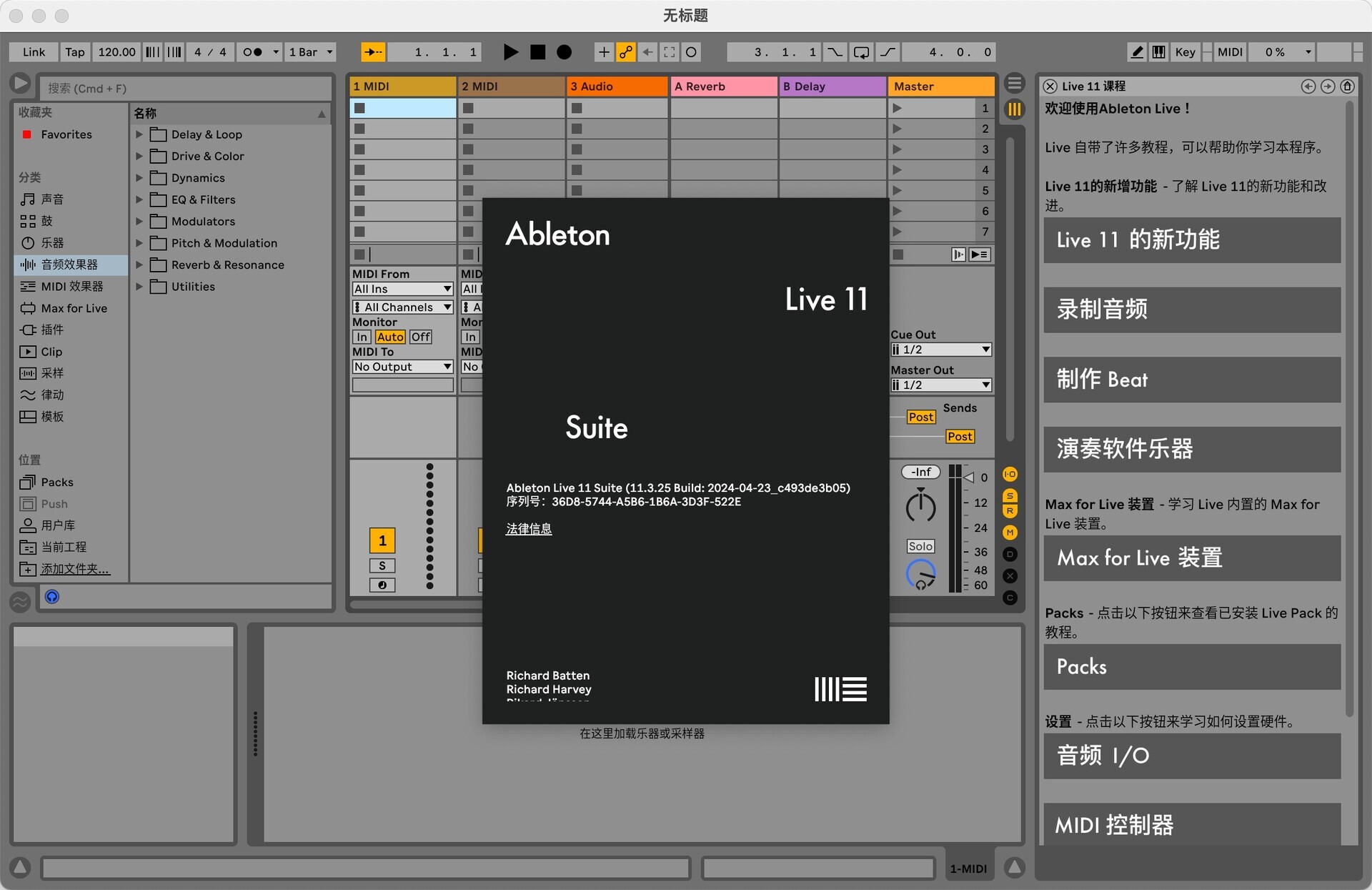Select MIDI 效果器 category
Screen dimensions: 1372x890
[x=71, y=287]
